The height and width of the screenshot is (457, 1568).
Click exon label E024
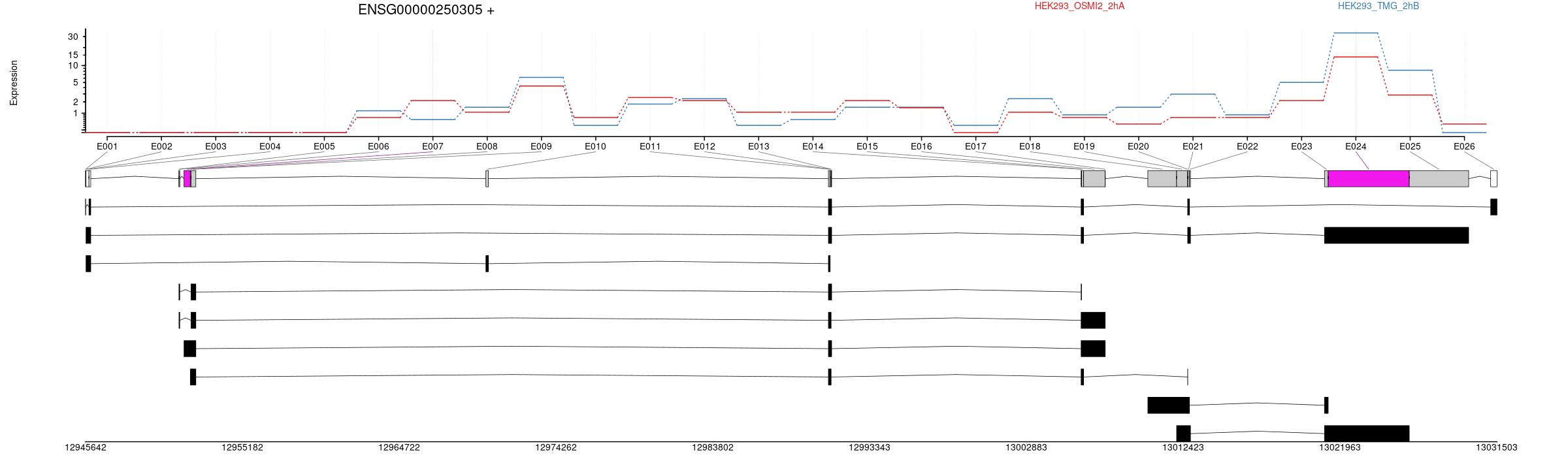1356,146
